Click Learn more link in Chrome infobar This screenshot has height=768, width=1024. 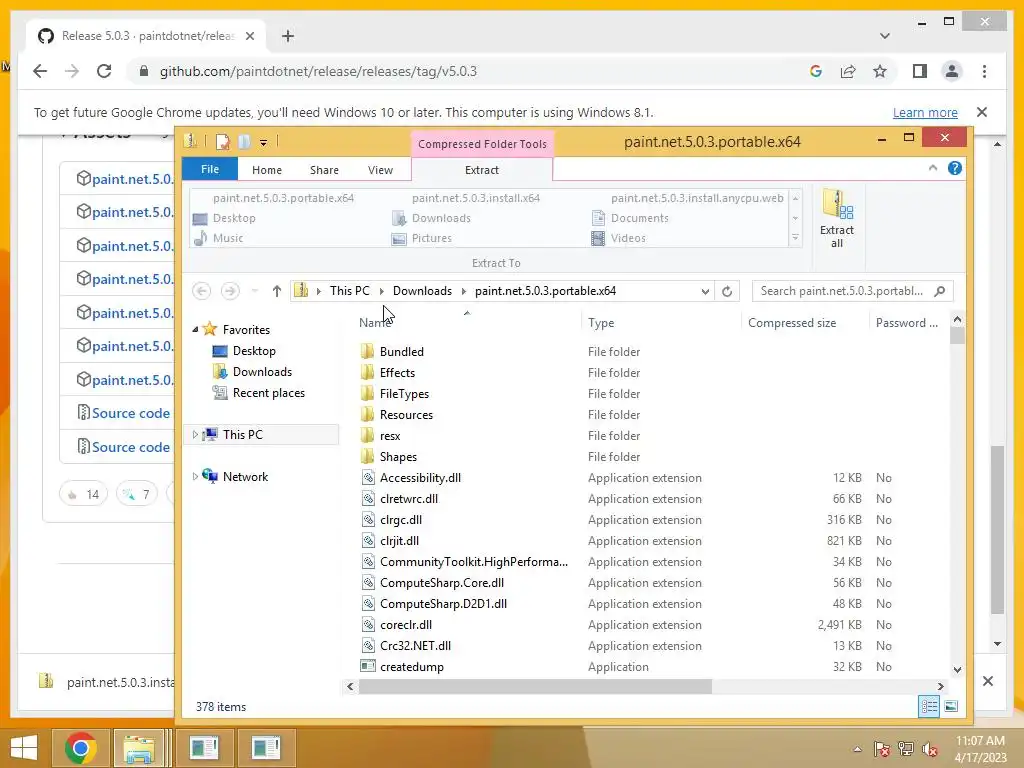point(925,112)
